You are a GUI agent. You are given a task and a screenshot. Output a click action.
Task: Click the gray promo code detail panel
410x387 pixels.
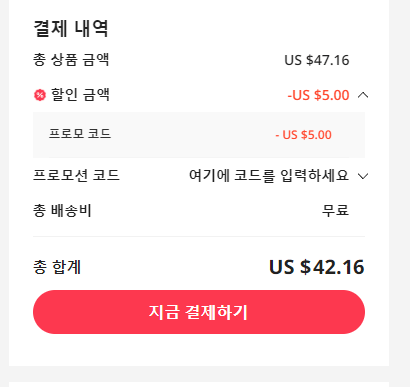(x=199, y=135)
